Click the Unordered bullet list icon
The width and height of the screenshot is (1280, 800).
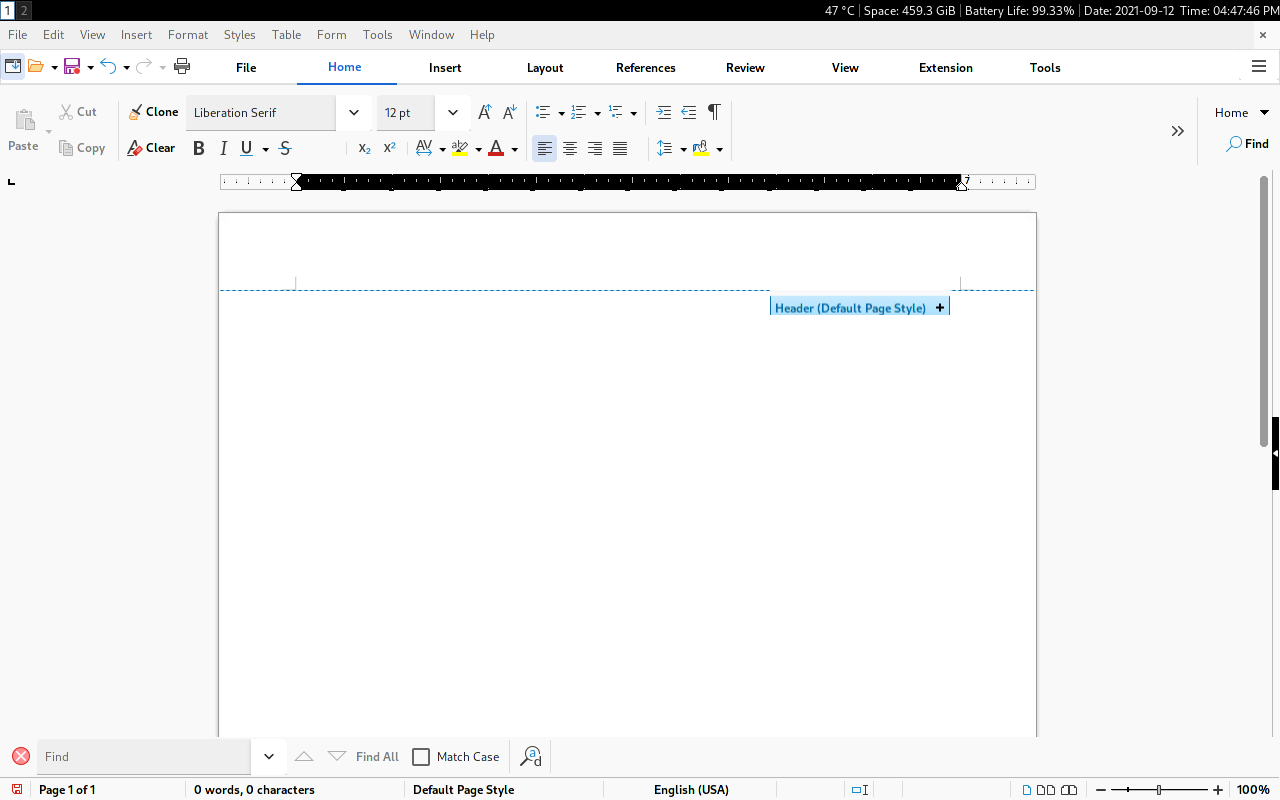click(x=543, y=112)
